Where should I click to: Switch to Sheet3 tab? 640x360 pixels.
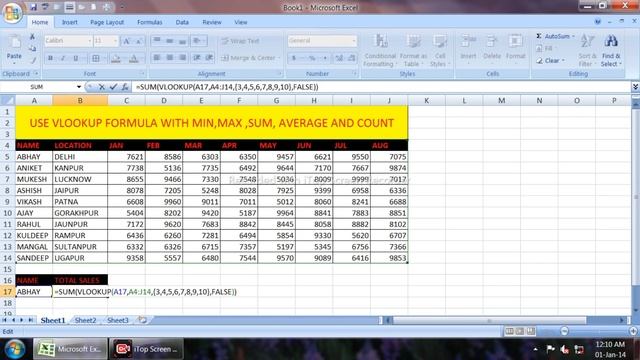pyautogui.click(x=118, y=320)
